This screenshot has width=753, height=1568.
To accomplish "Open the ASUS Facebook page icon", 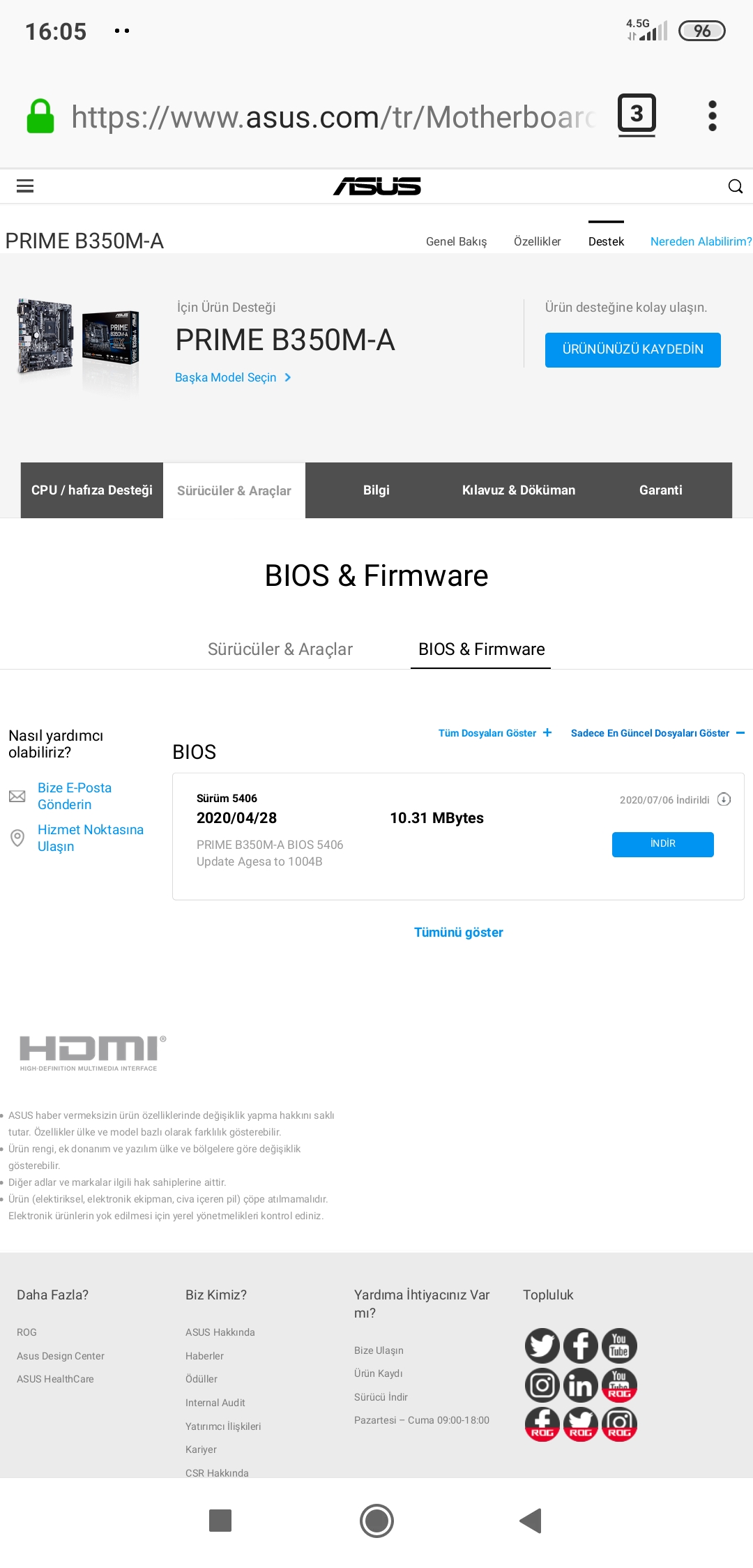I will [580, 1345].
